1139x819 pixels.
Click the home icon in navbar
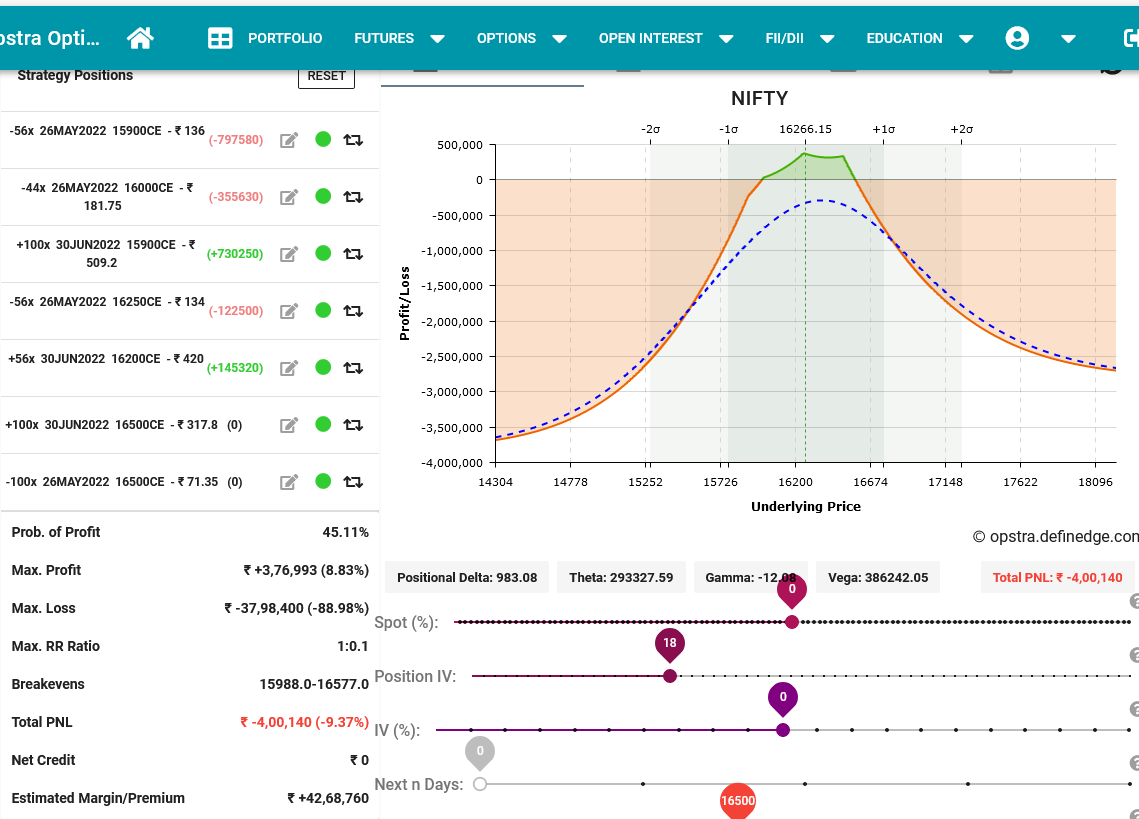tap(140, 38)
